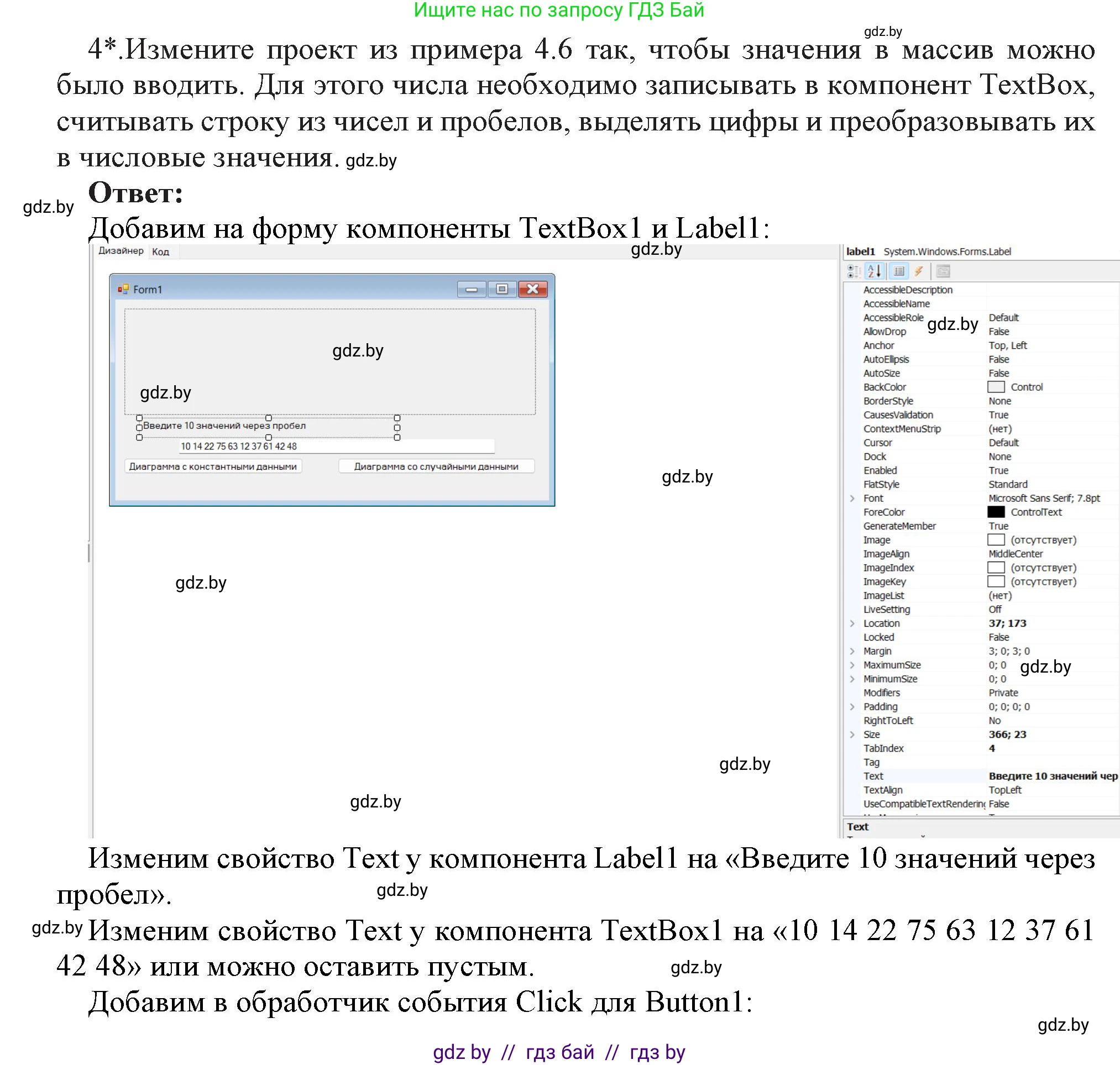Click Margin value '3; 0; 3; 0'
This screenshot has height=1065, width=1120.
click(x=1009, y=651)
